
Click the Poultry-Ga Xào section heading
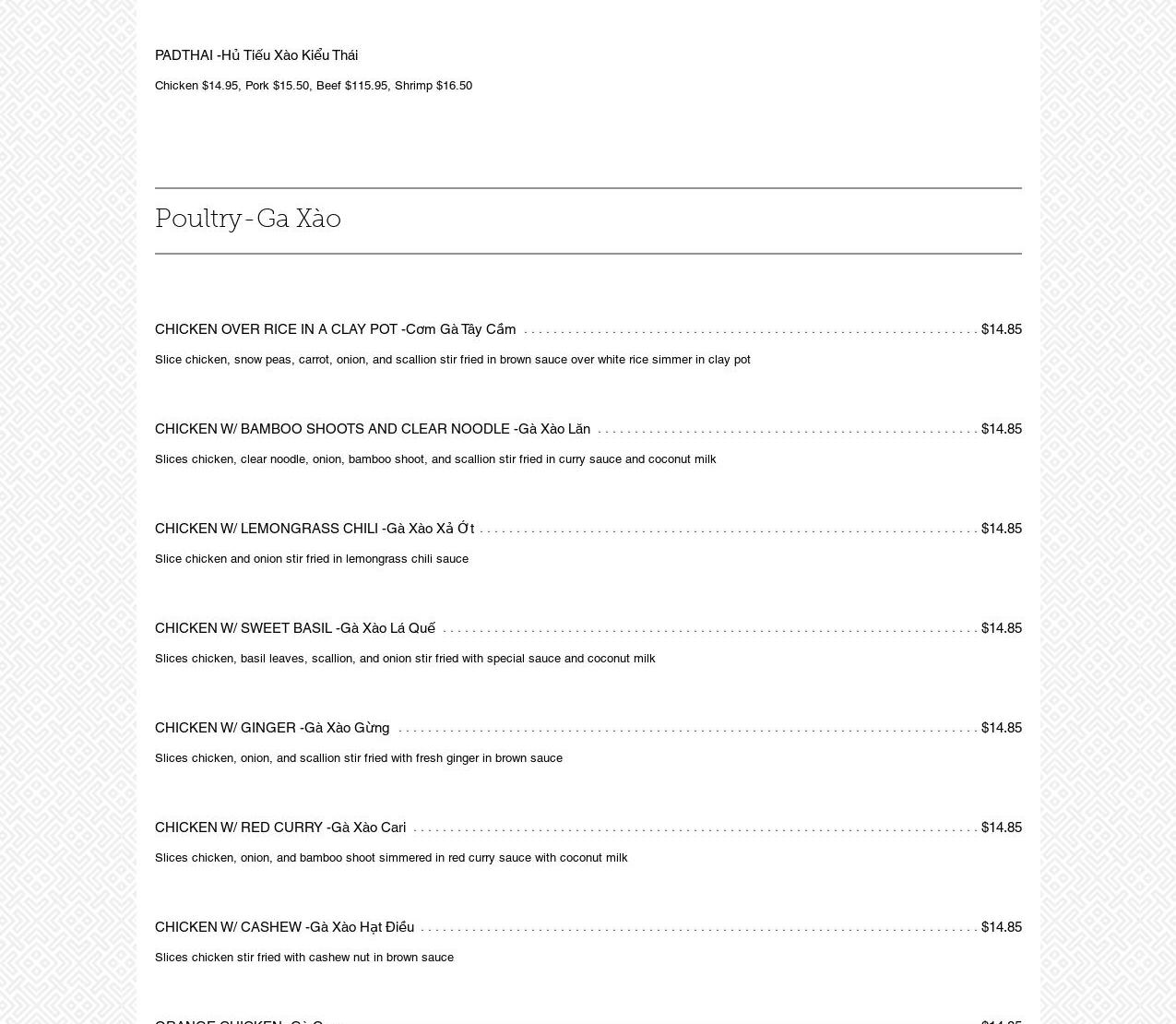pyautogui.click(x=248, y=220)
